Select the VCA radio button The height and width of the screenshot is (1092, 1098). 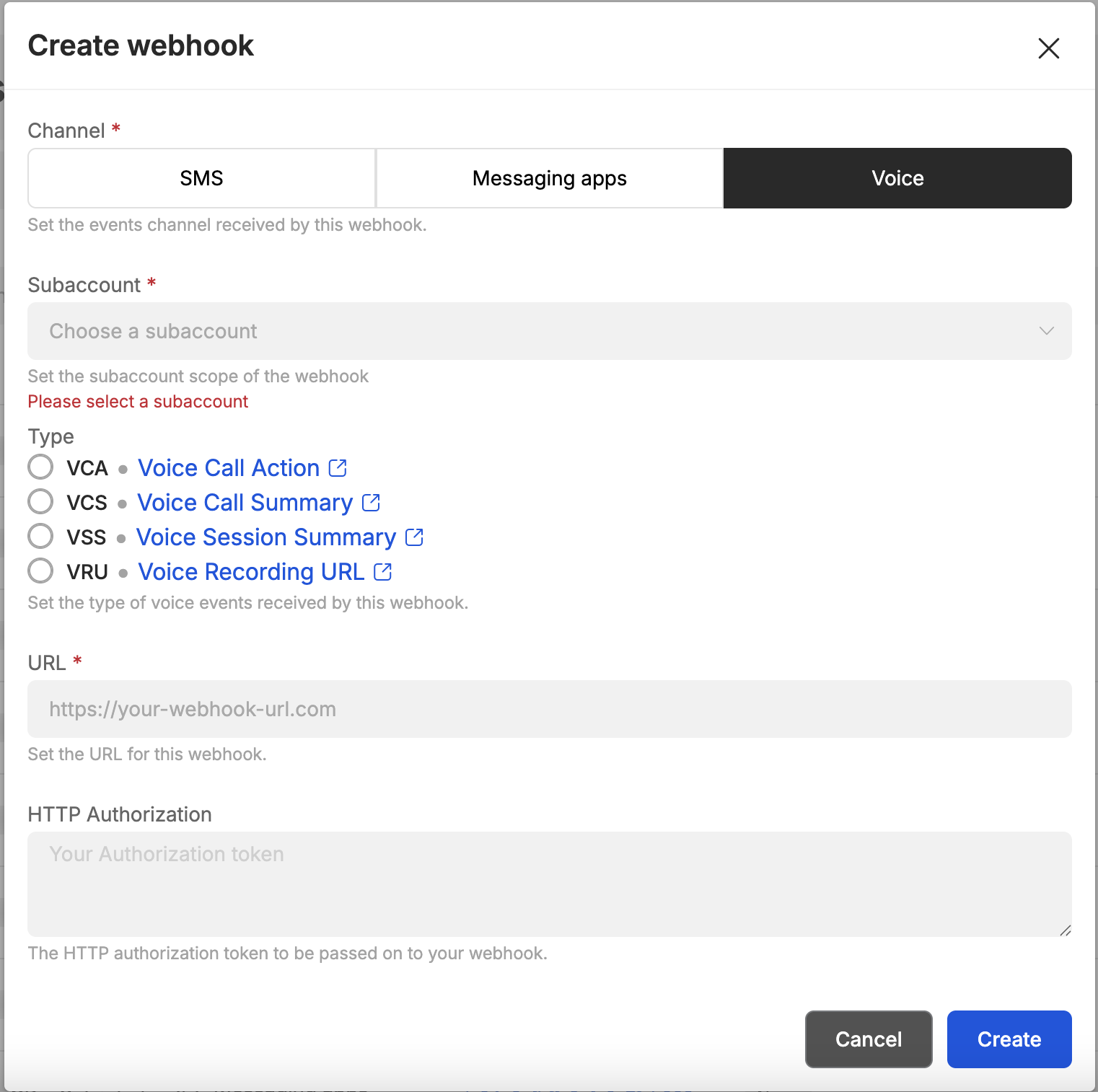[x=40, y=467]
